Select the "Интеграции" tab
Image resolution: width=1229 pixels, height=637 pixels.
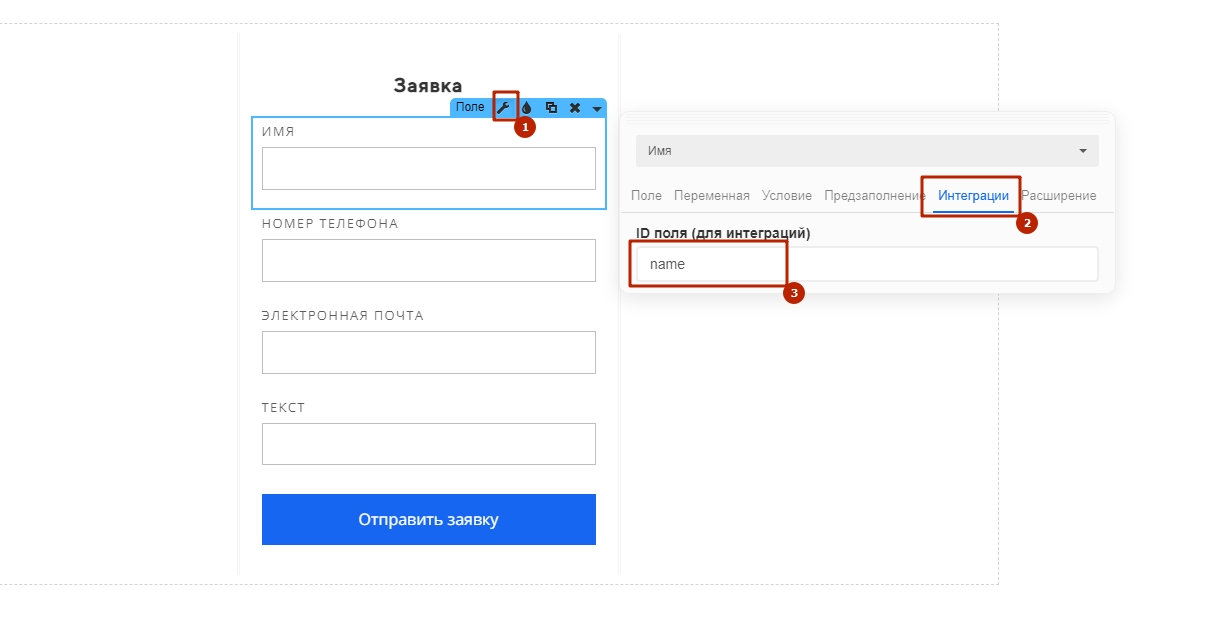click(x=973, y=196)
